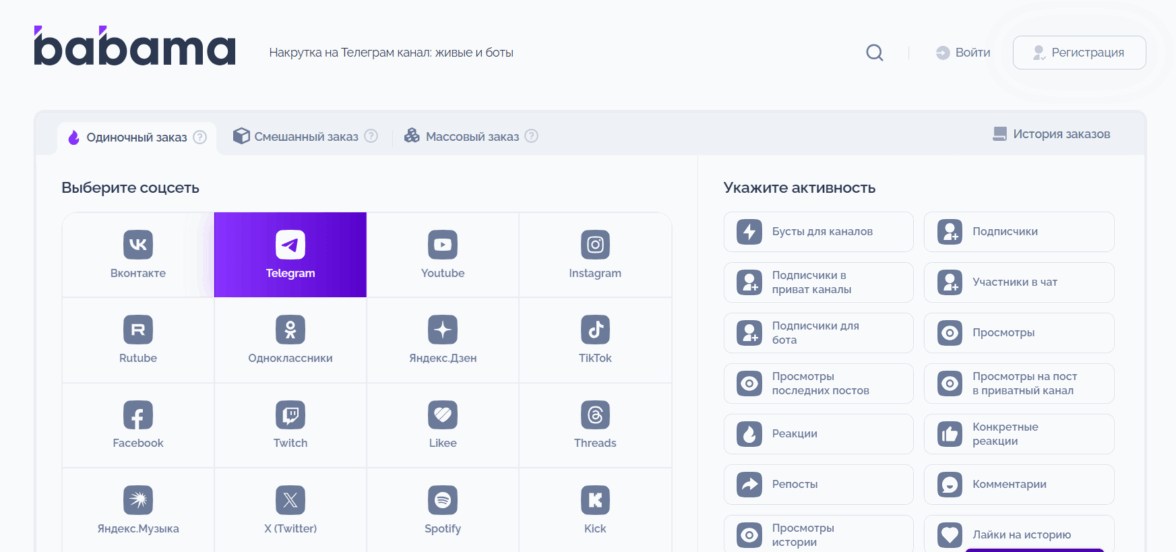
Task: Click the Укажите активность heading
Action: coord(800,188)
